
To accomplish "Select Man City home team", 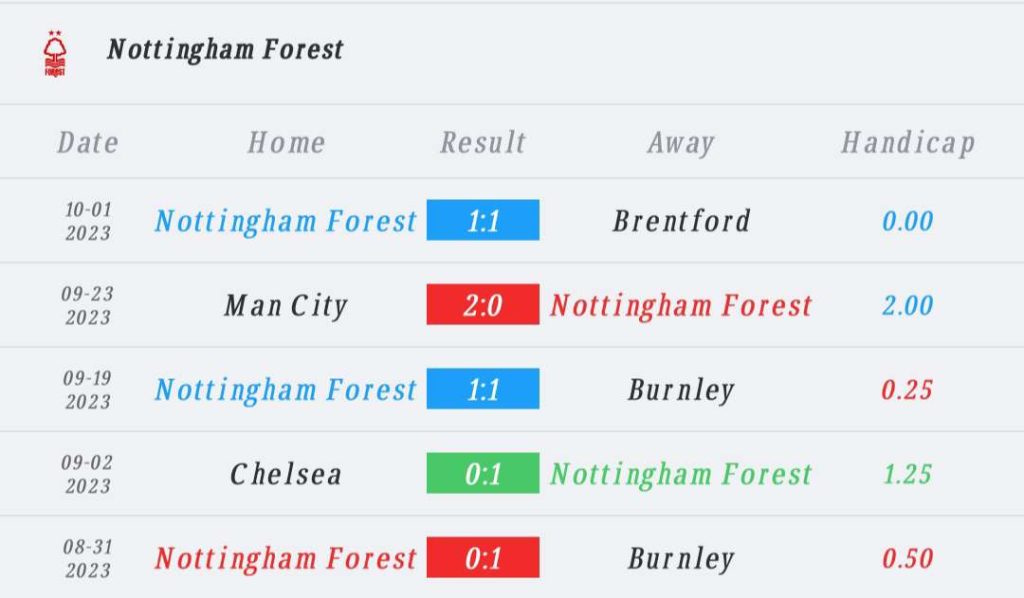I will pos(286,306).
